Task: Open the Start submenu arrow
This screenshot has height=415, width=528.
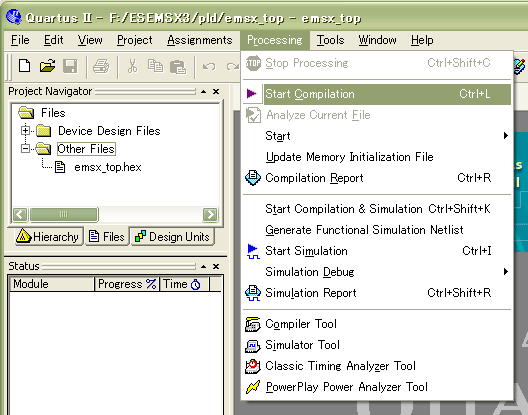Action: click(x=505, y=136)
